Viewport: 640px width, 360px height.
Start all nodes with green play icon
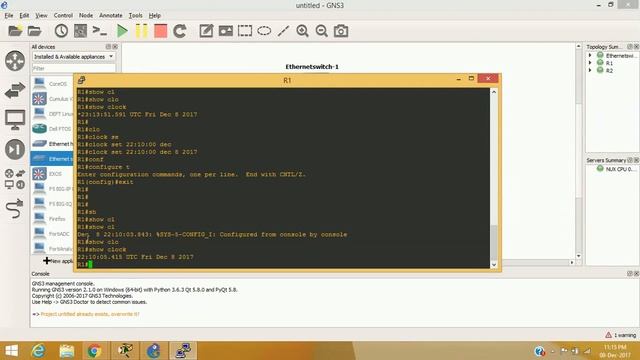[x=122, y=31]
